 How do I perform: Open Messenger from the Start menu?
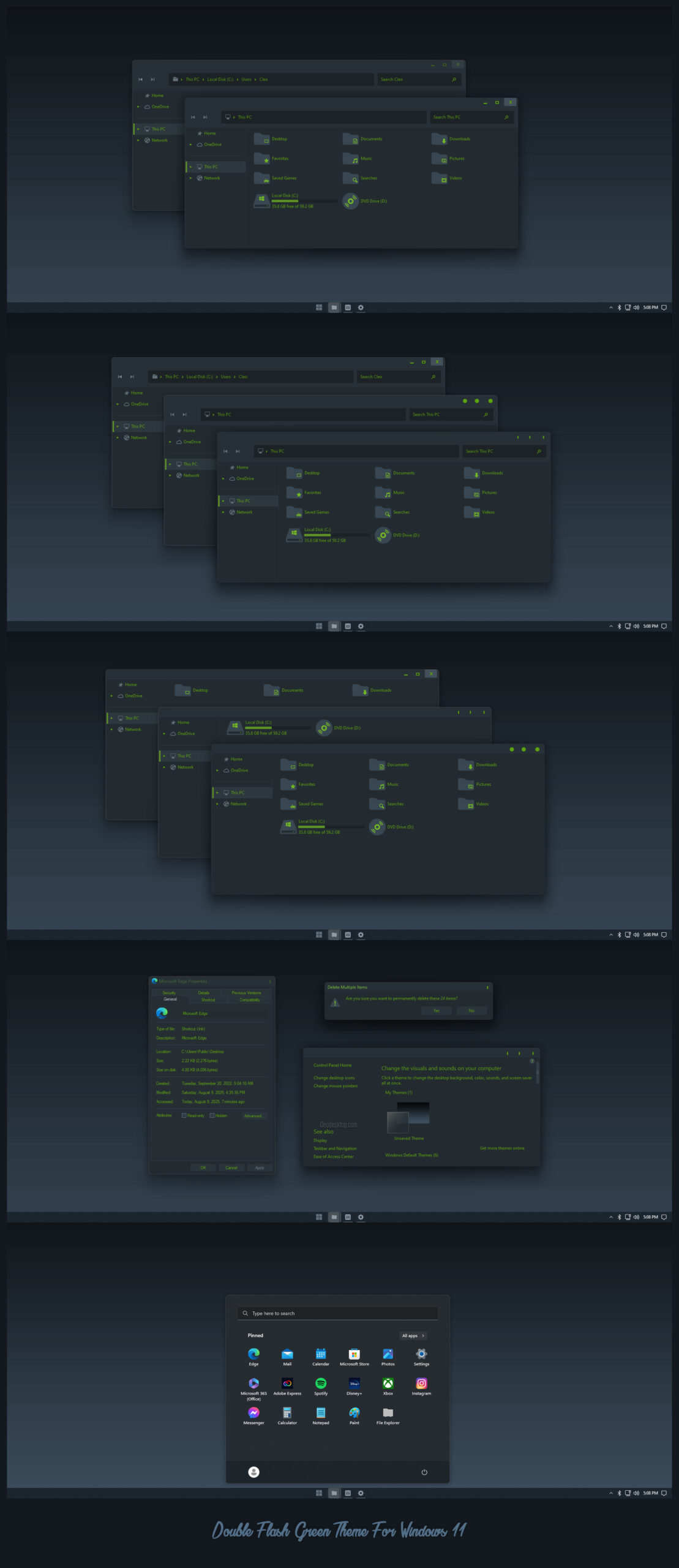[253, 1413]
